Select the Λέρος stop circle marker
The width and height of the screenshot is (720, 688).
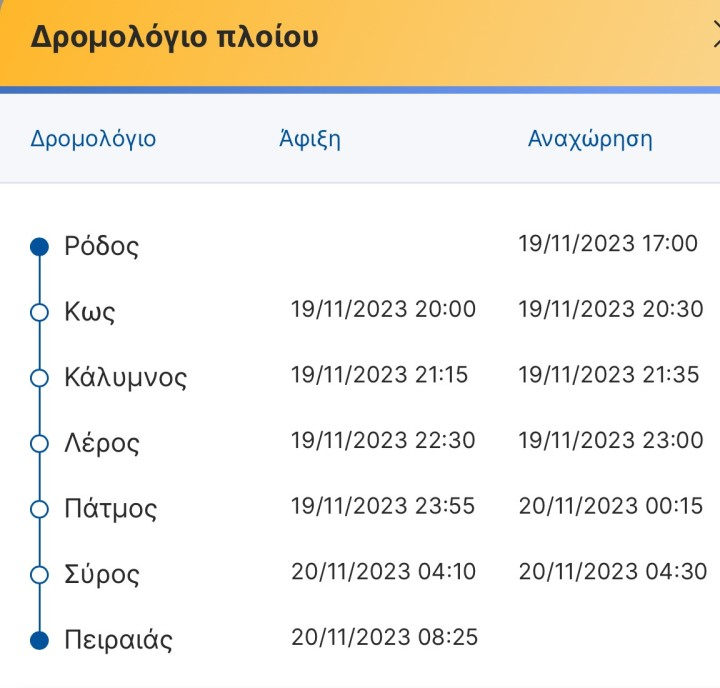(x=40, y=443)
